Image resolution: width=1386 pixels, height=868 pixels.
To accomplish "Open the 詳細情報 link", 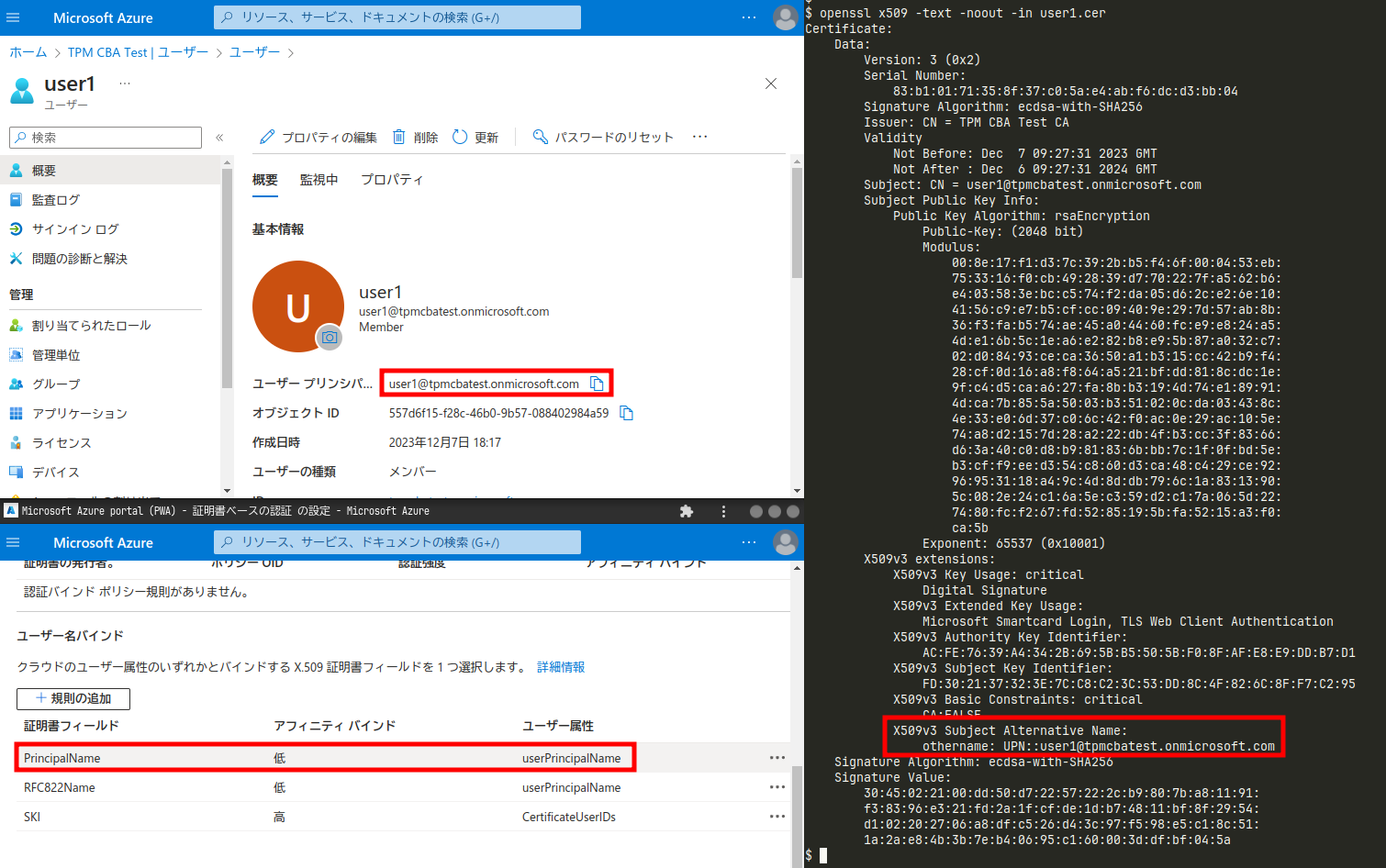I will pyautogui.click(x=561, y=667).
